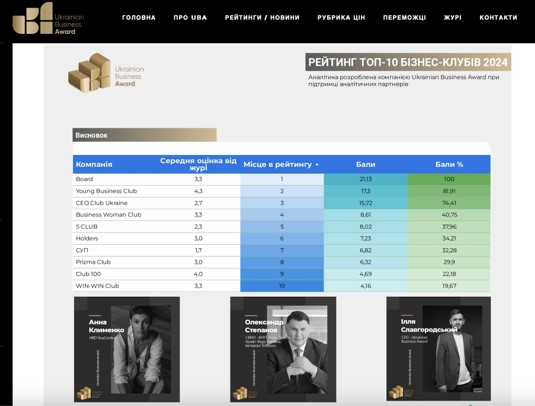Select the S CLUB row
535x406 pixels.
281,227
